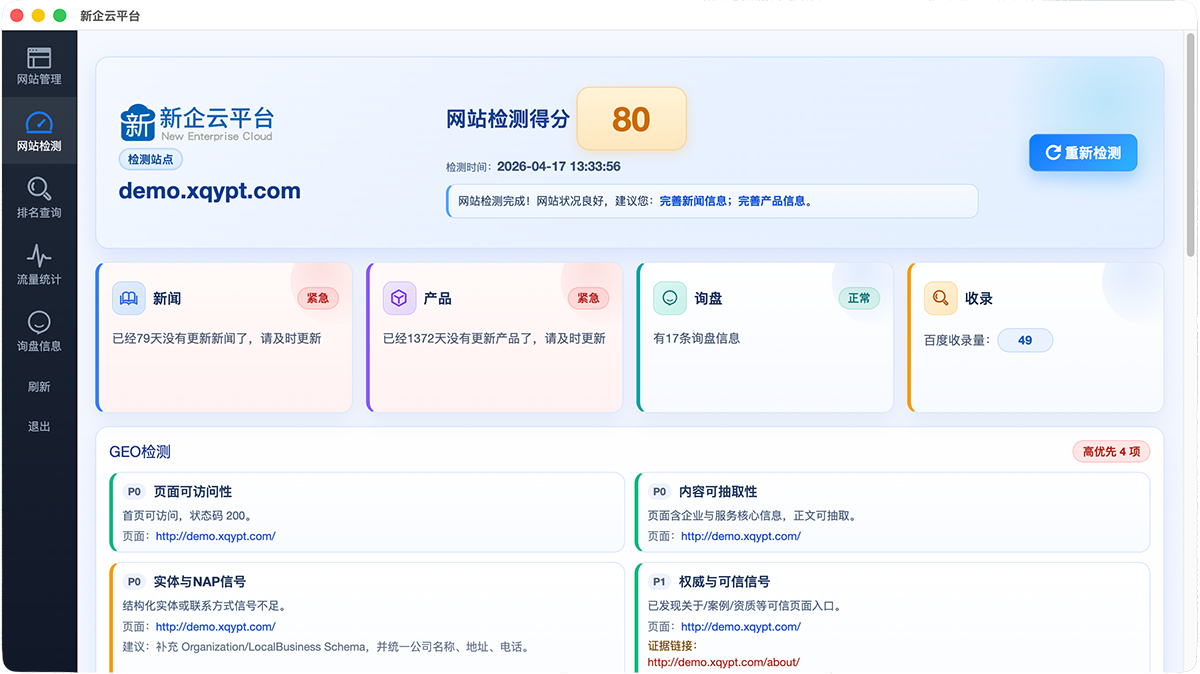Click the P0 tag beside 内容可抽取性
This screenshot has height=674, width=1200.
pyautogui.click(x=659, y=492)
